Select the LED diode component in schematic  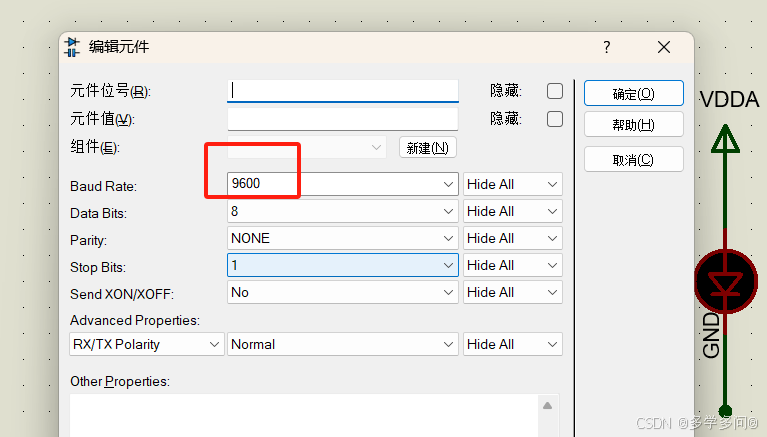[x=725, y=282]
